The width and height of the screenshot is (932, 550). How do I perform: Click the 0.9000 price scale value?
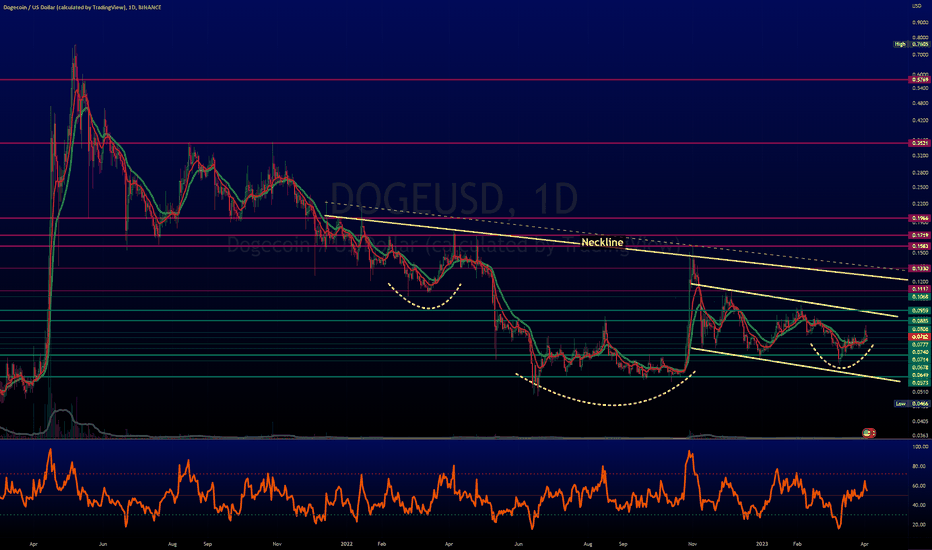[920, 23]
